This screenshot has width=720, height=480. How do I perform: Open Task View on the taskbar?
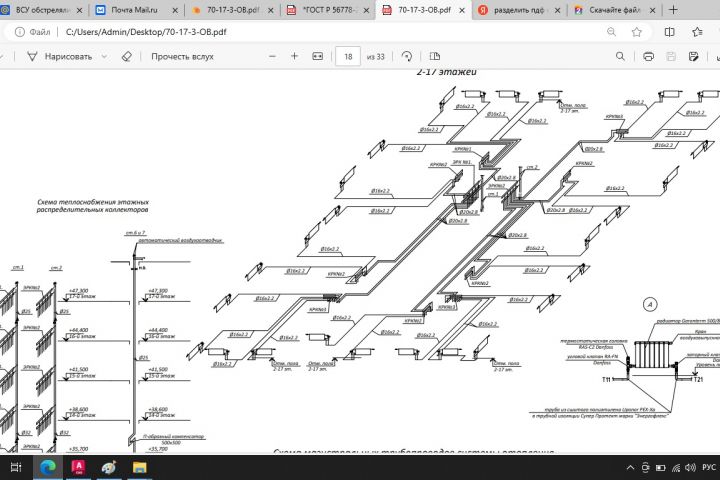click(16, 468)
